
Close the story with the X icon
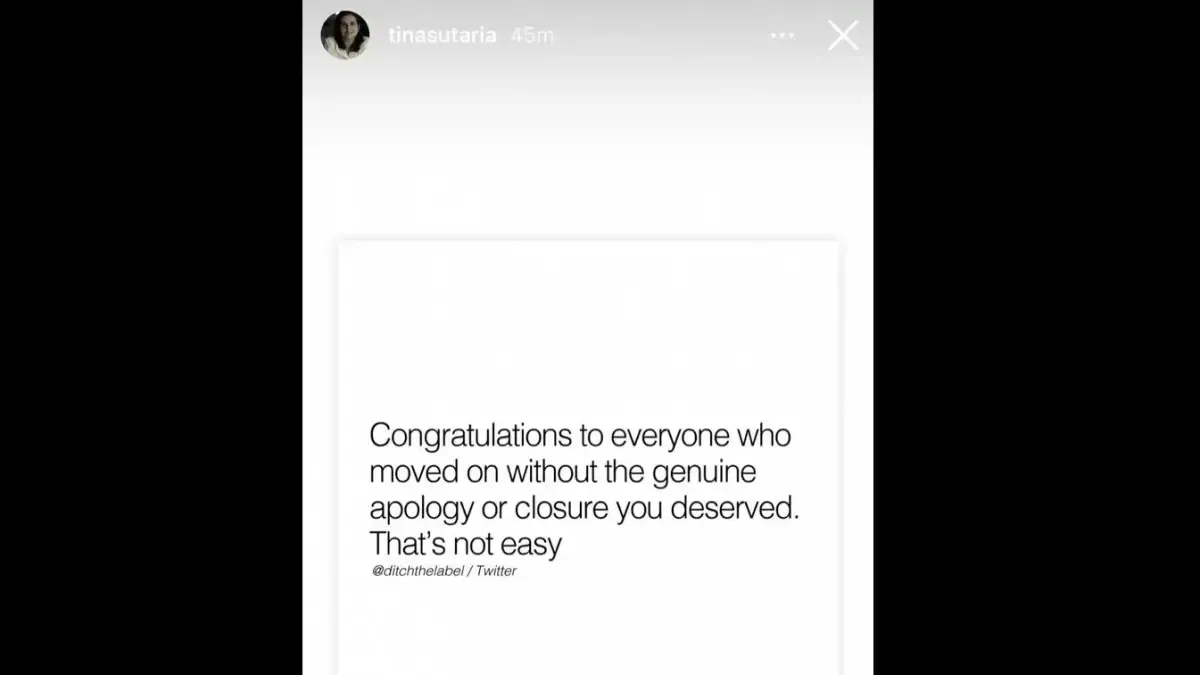(843, 36)
